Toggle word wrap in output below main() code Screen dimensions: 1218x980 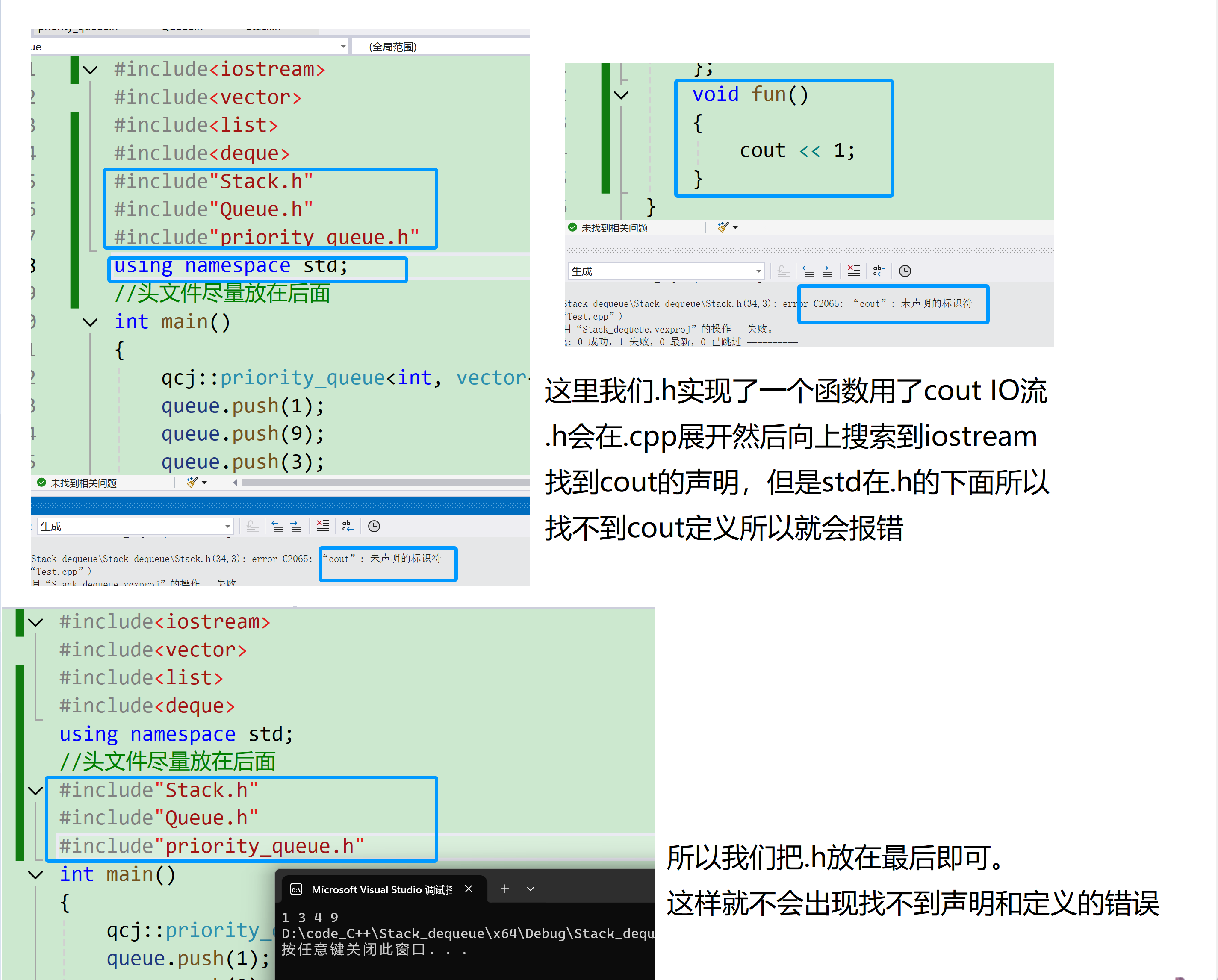pos(348,526)
